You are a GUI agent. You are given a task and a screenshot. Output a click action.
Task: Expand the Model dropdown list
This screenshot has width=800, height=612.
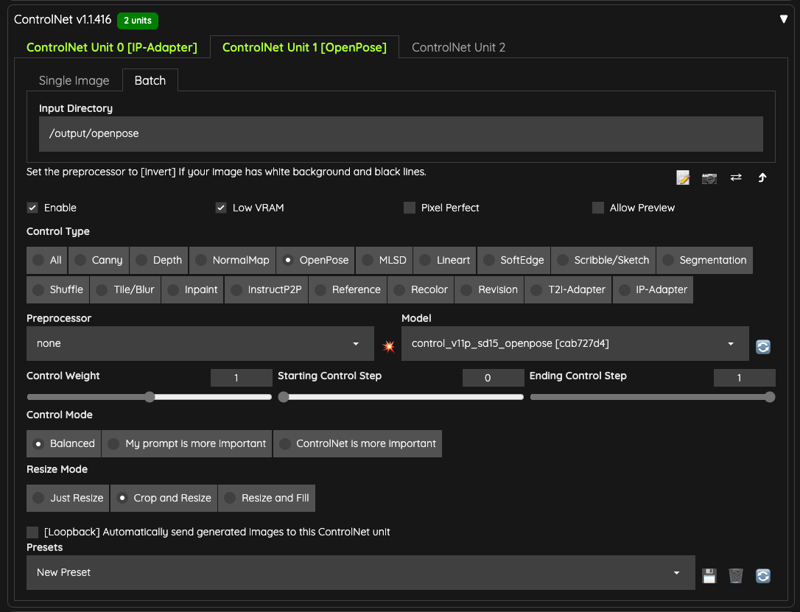575,343
